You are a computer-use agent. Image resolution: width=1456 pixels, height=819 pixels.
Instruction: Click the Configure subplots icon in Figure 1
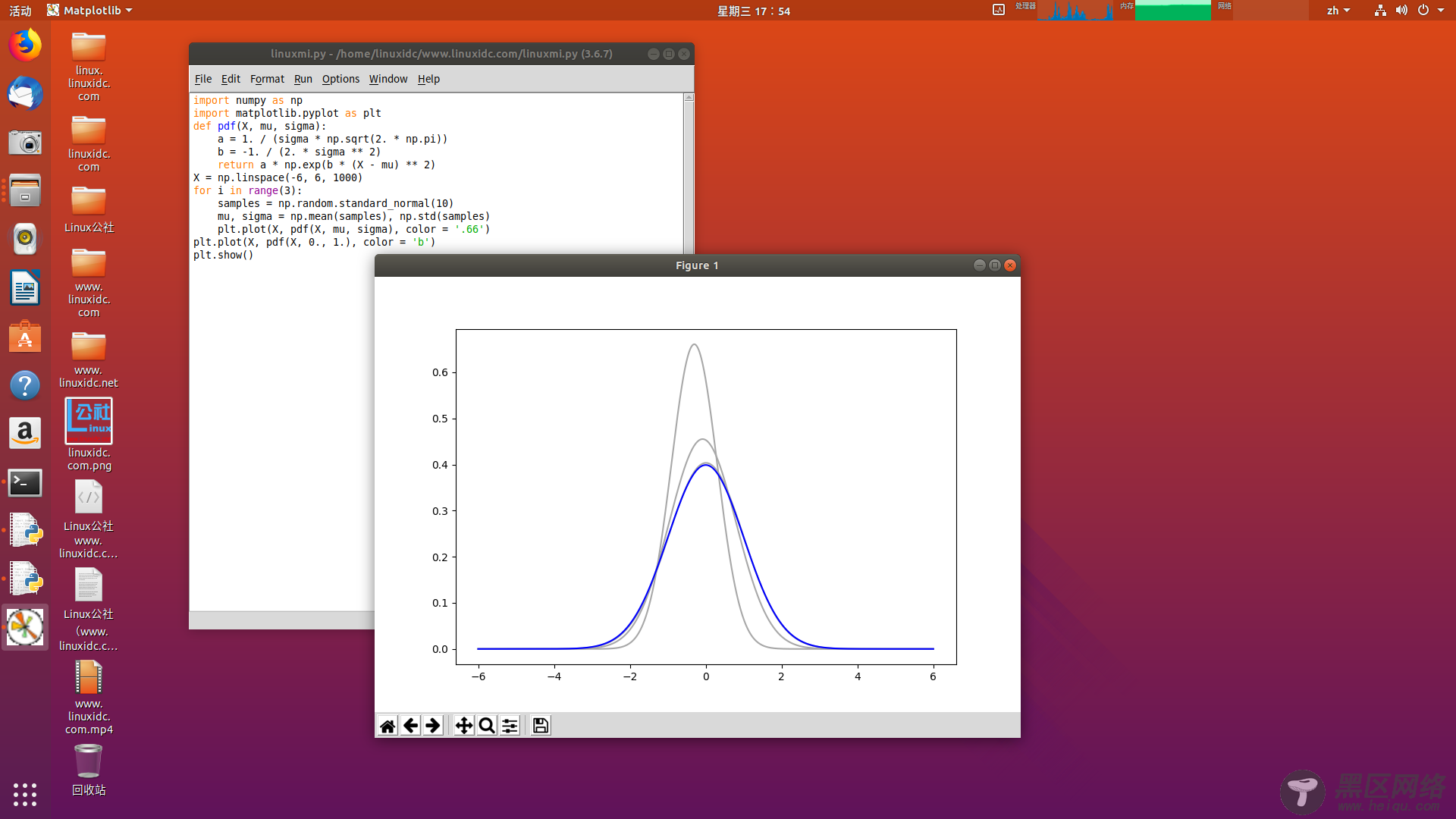510,725
